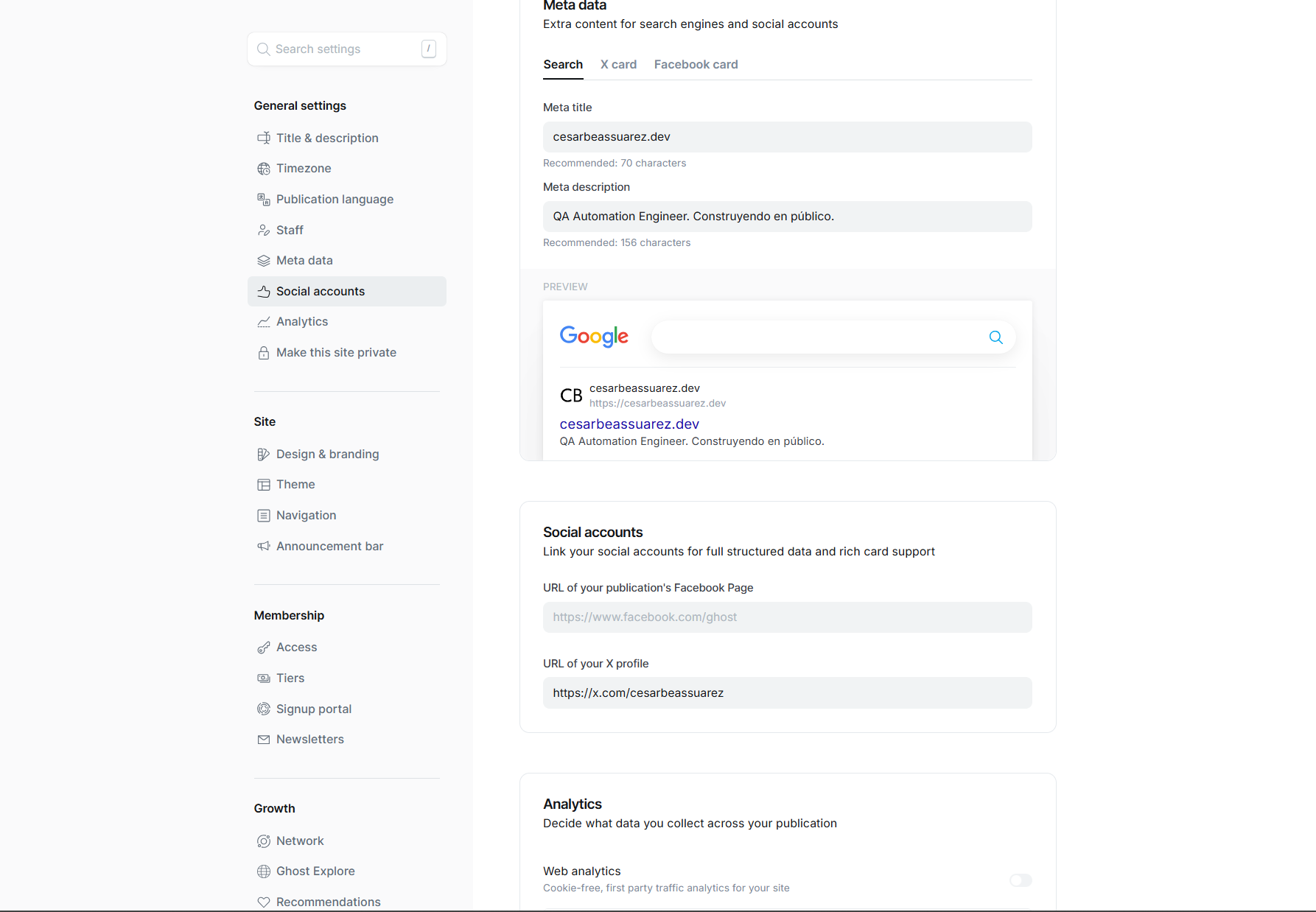This screenshot has width=1316, height=912.
Task: Click the Announcement bar megaphone icon
Action: tap(264, 546)
